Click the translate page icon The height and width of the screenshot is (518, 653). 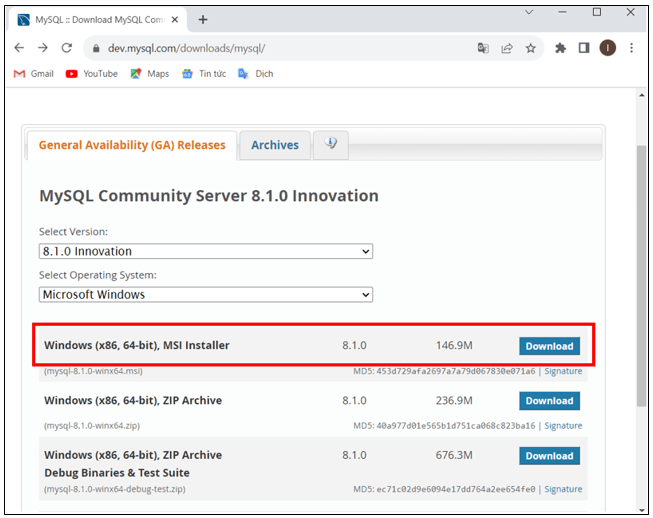(483, 47)
